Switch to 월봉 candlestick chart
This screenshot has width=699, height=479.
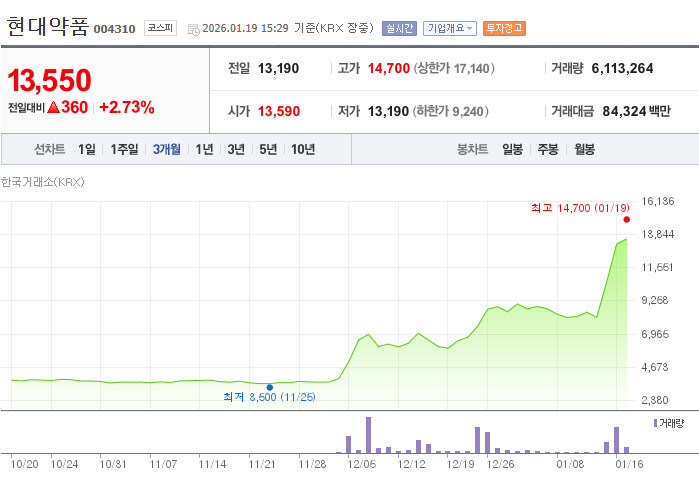click(x=584, y=149)
